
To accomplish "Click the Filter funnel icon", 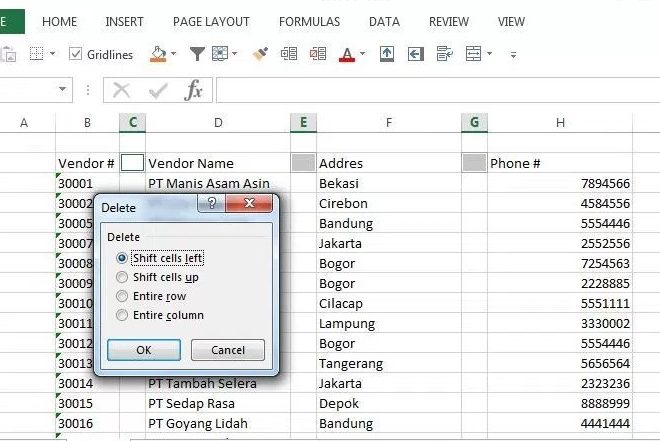I will [x=197, y=54].
